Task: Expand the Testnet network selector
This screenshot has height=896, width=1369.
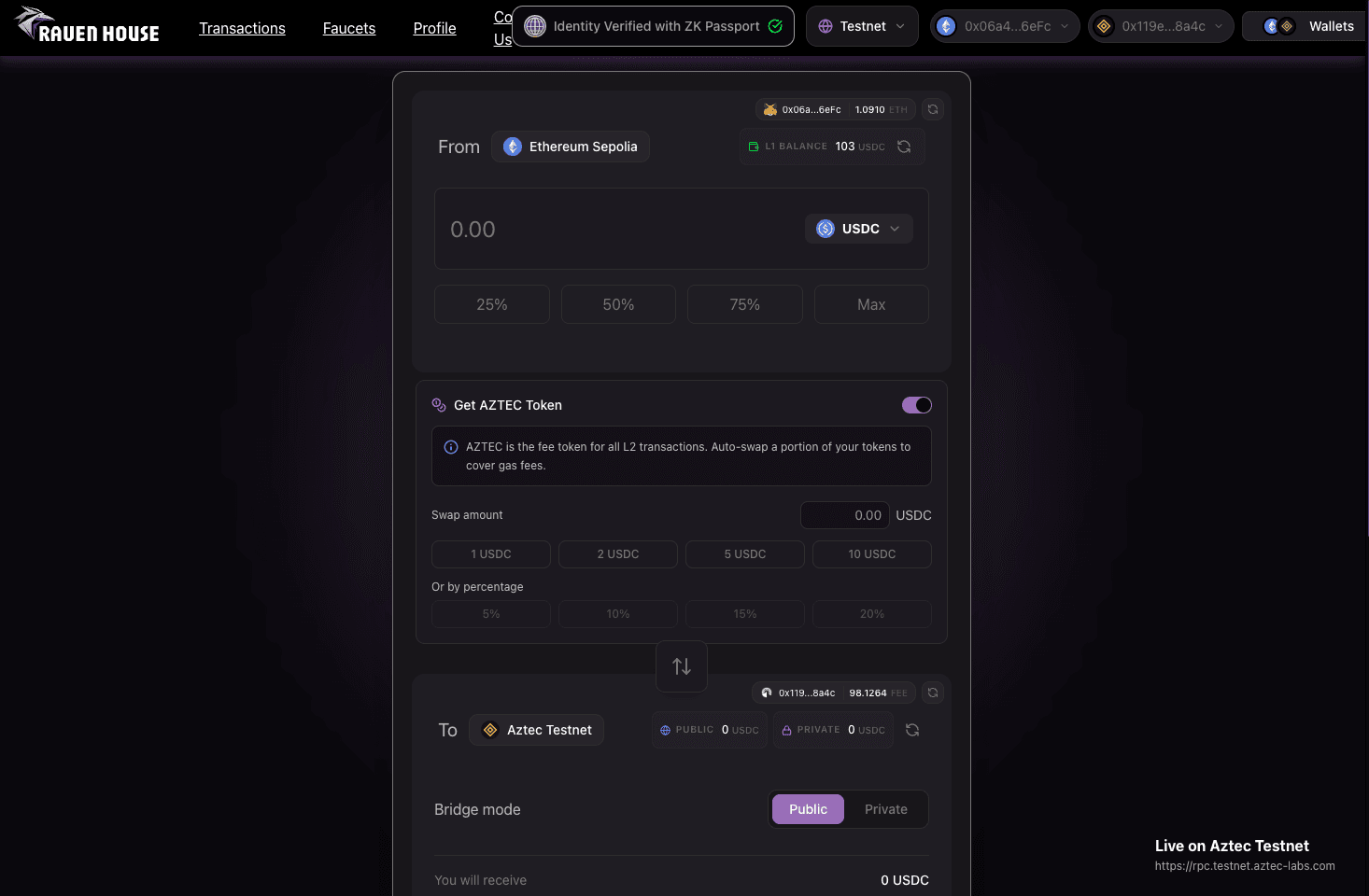Action: 861,26
